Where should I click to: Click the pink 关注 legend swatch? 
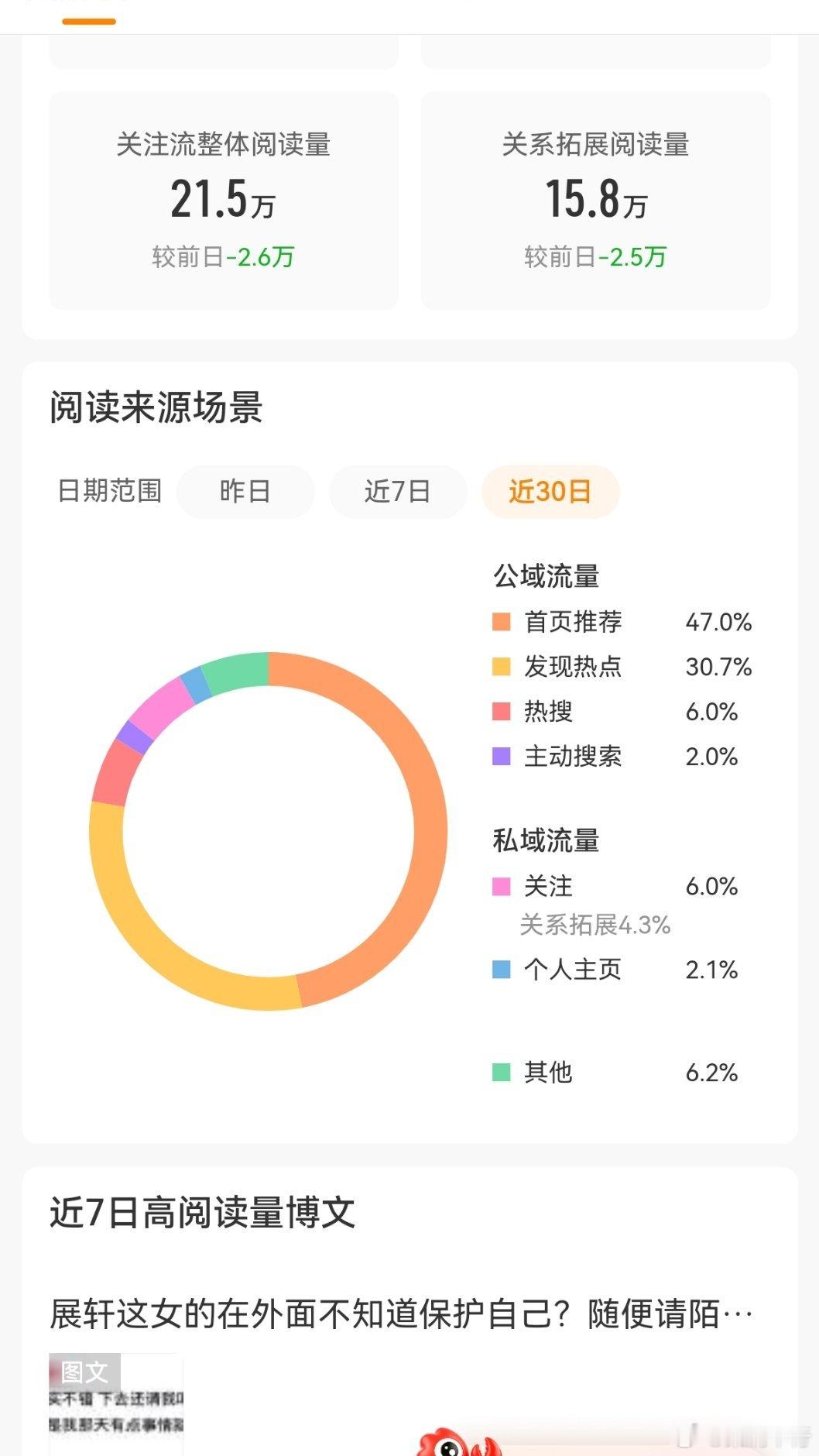[x=502, y=886]
